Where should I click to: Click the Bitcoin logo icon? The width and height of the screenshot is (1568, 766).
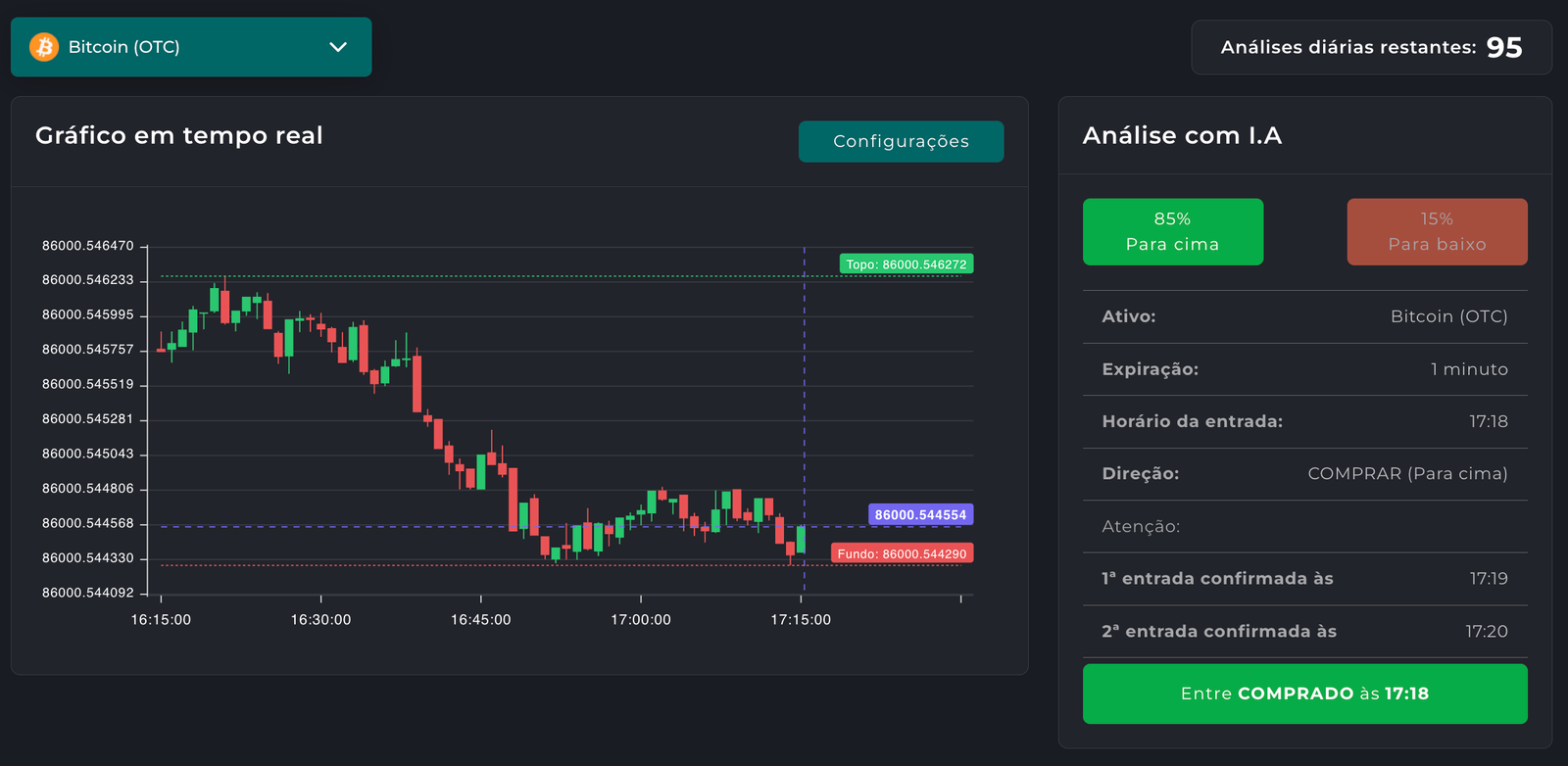point(44,47)
